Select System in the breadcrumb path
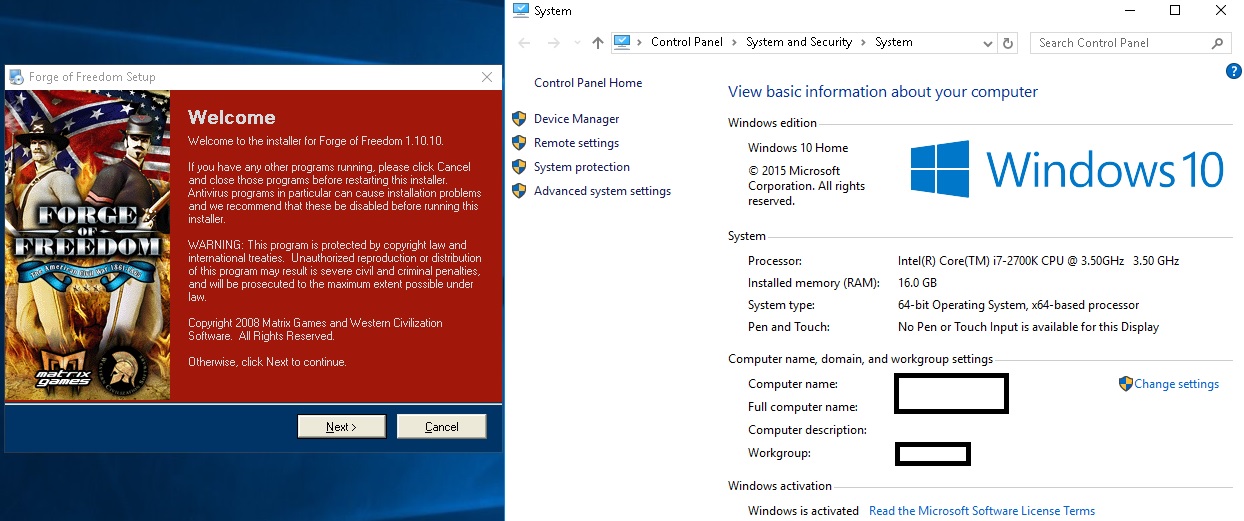Image resolution: width=1244 pixels, height=521 pixels. 894,42
